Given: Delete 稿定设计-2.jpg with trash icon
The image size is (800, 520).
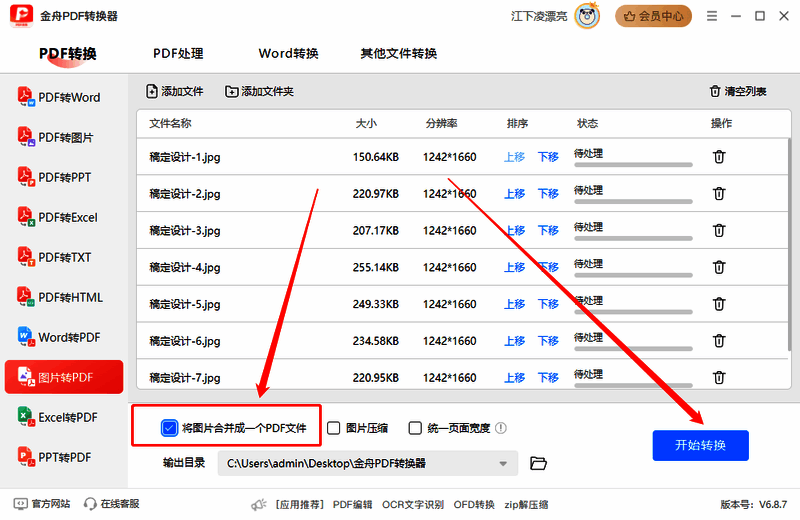Looking at the screenshot, I should tap(719, 193).
